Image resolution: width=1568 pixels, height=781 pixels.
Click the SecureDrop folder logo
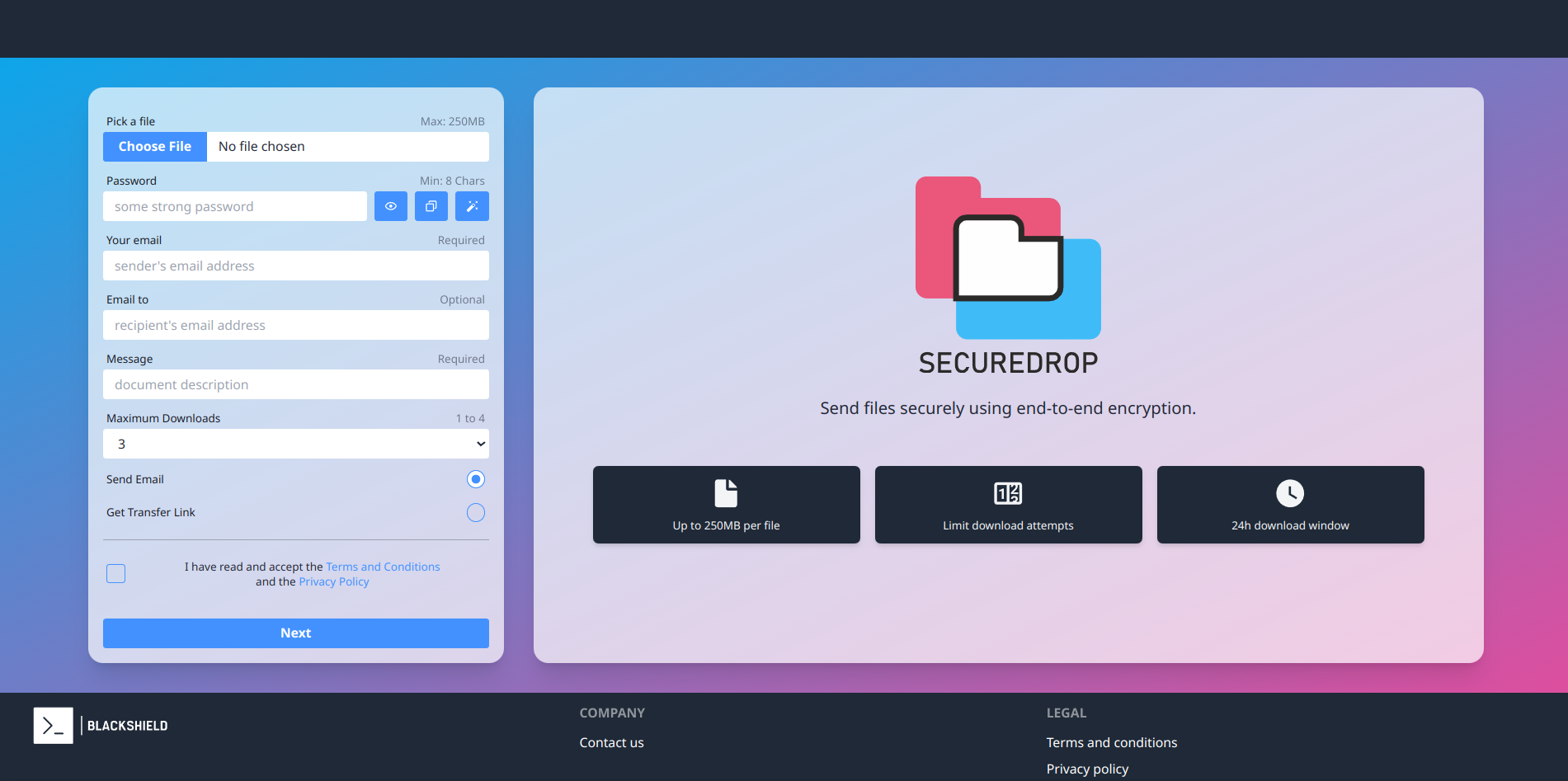coord(1008,257)
